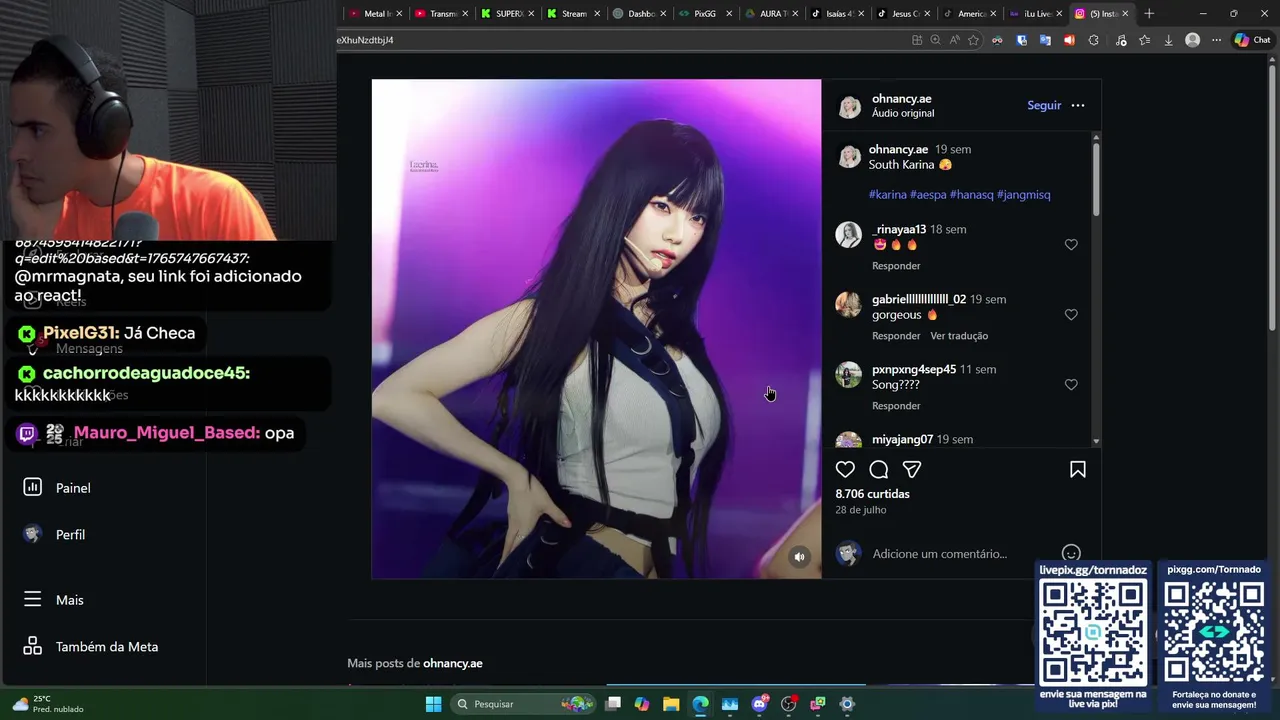The image size is (1280, 720).
Task: Open the #karina hashtag
Action: tap(888, 194)
